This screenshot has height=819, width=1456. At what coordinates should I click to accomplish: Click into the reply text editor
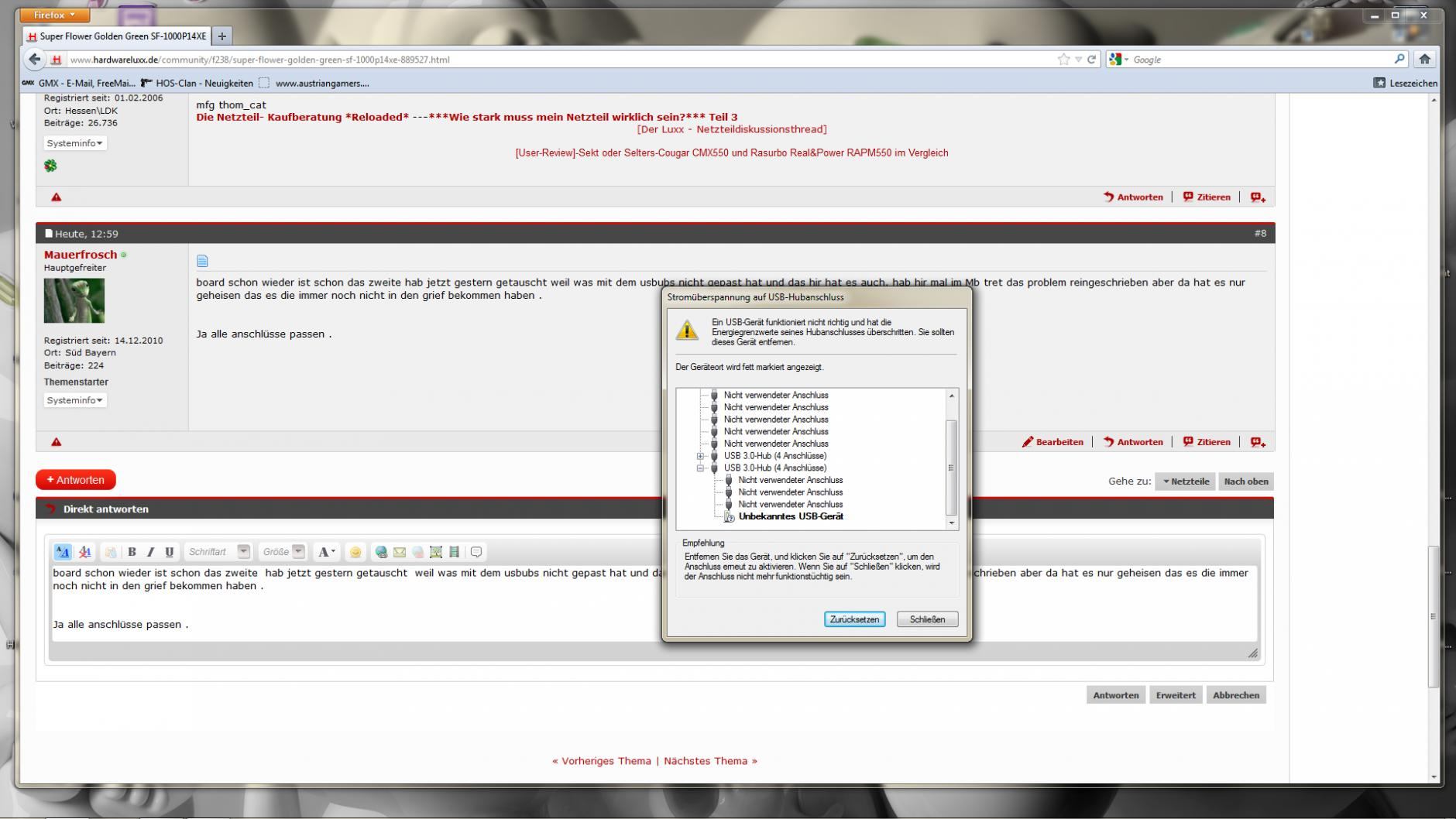pyautogui.click(x=654, y=604)
